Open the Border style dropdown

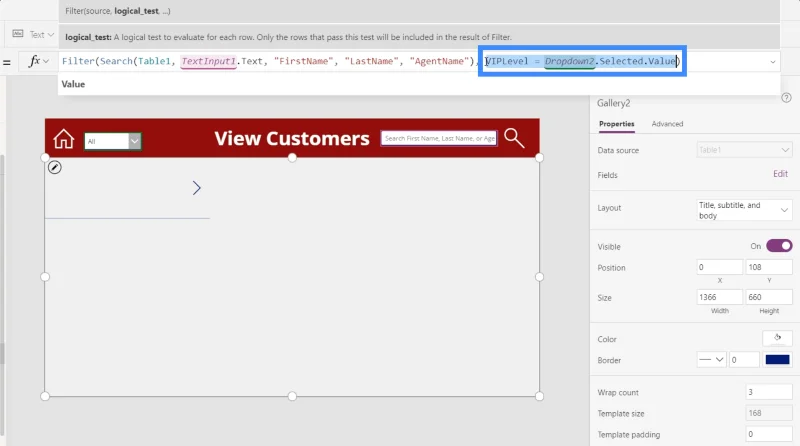711,360
